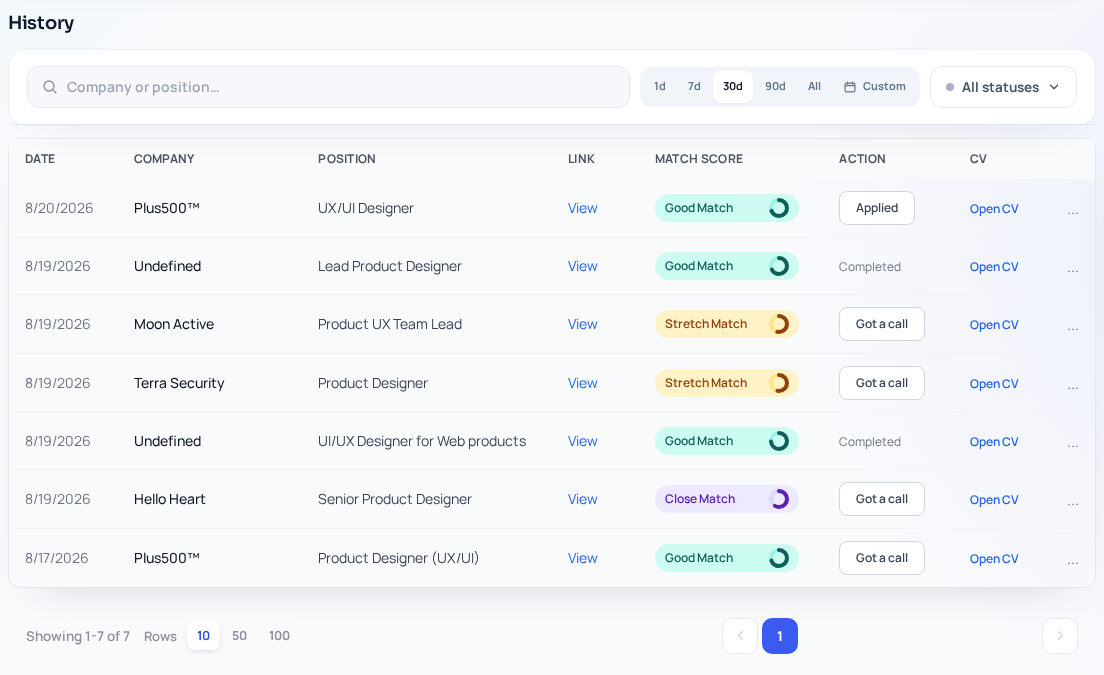Click Got a call for Product Designer (UX/UI)
Image resolution: width=1104 pixels, height=675 pixels.
pos(882,558)
